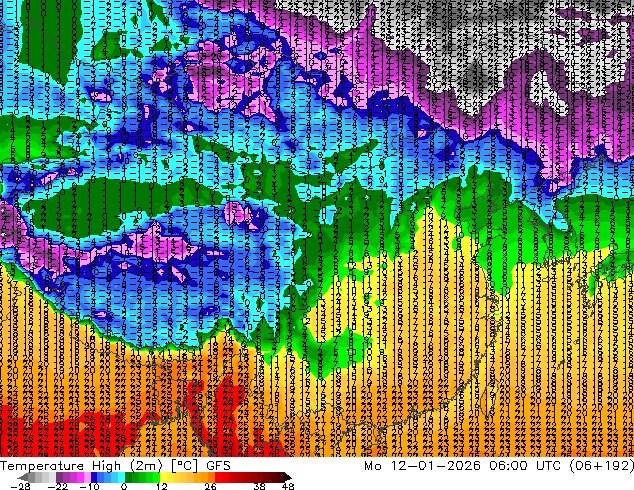The image size is (634, 490).
Task: Click the dark blue legend swatch above -10
Action: coord(94,477)
